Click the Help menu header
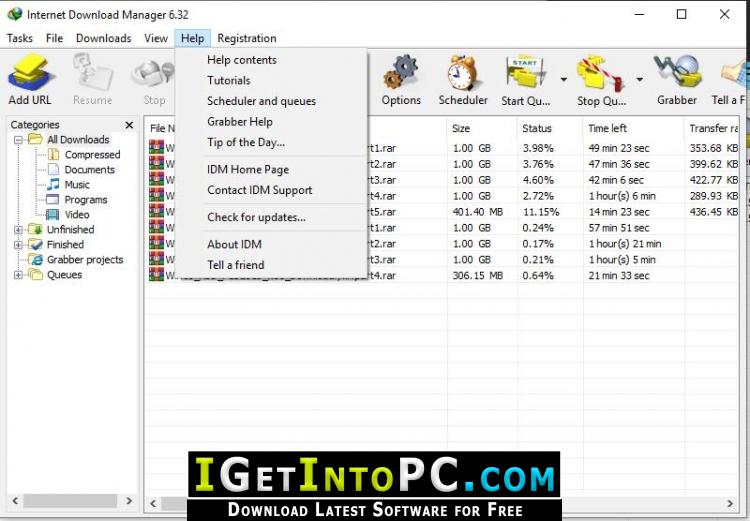 pyautogui.click(x=192, y=38)
